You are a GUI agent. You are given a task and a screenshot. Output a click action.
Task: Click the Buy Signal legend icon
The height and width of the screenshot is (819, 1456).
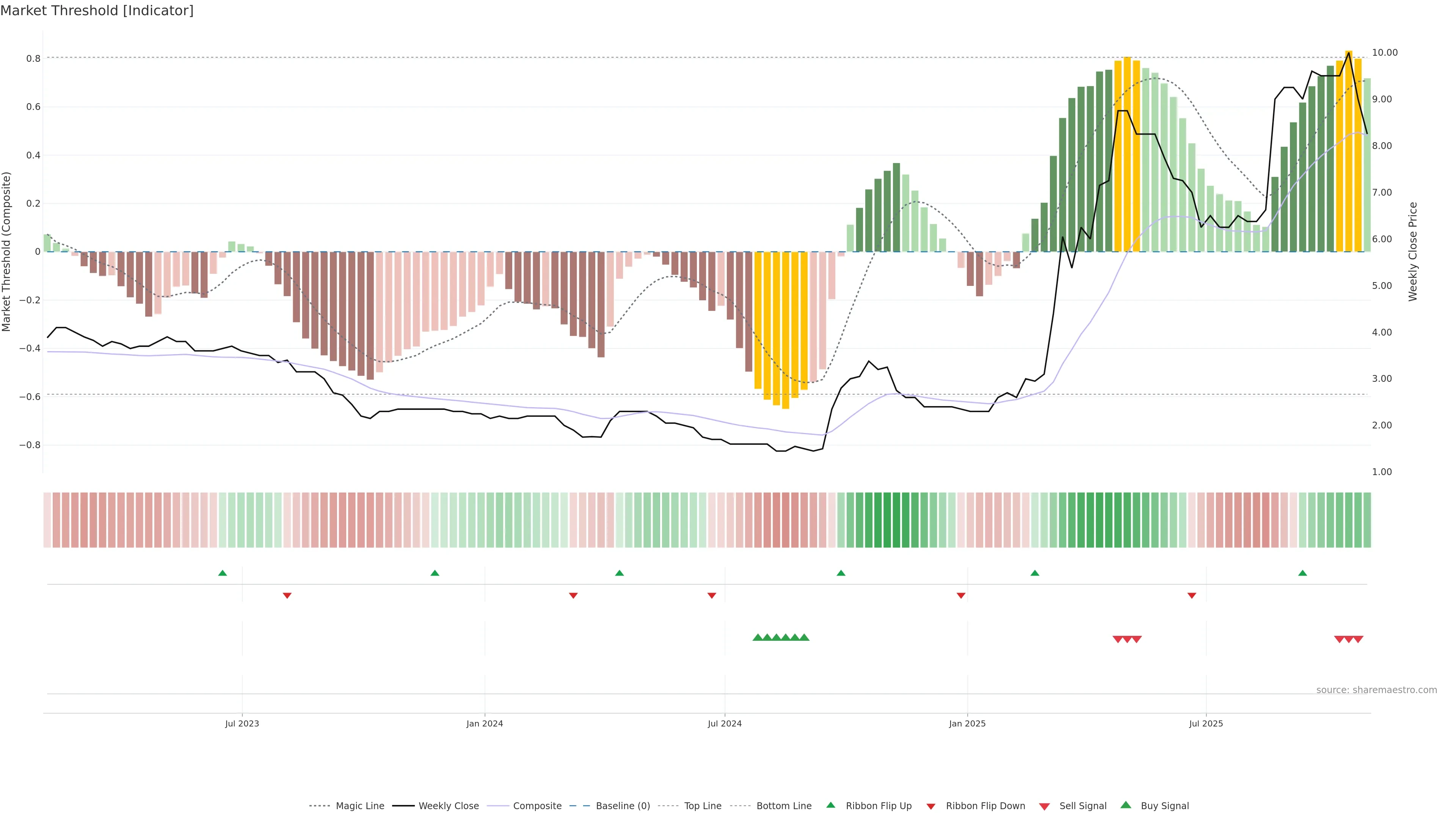tap(1125, 805)
